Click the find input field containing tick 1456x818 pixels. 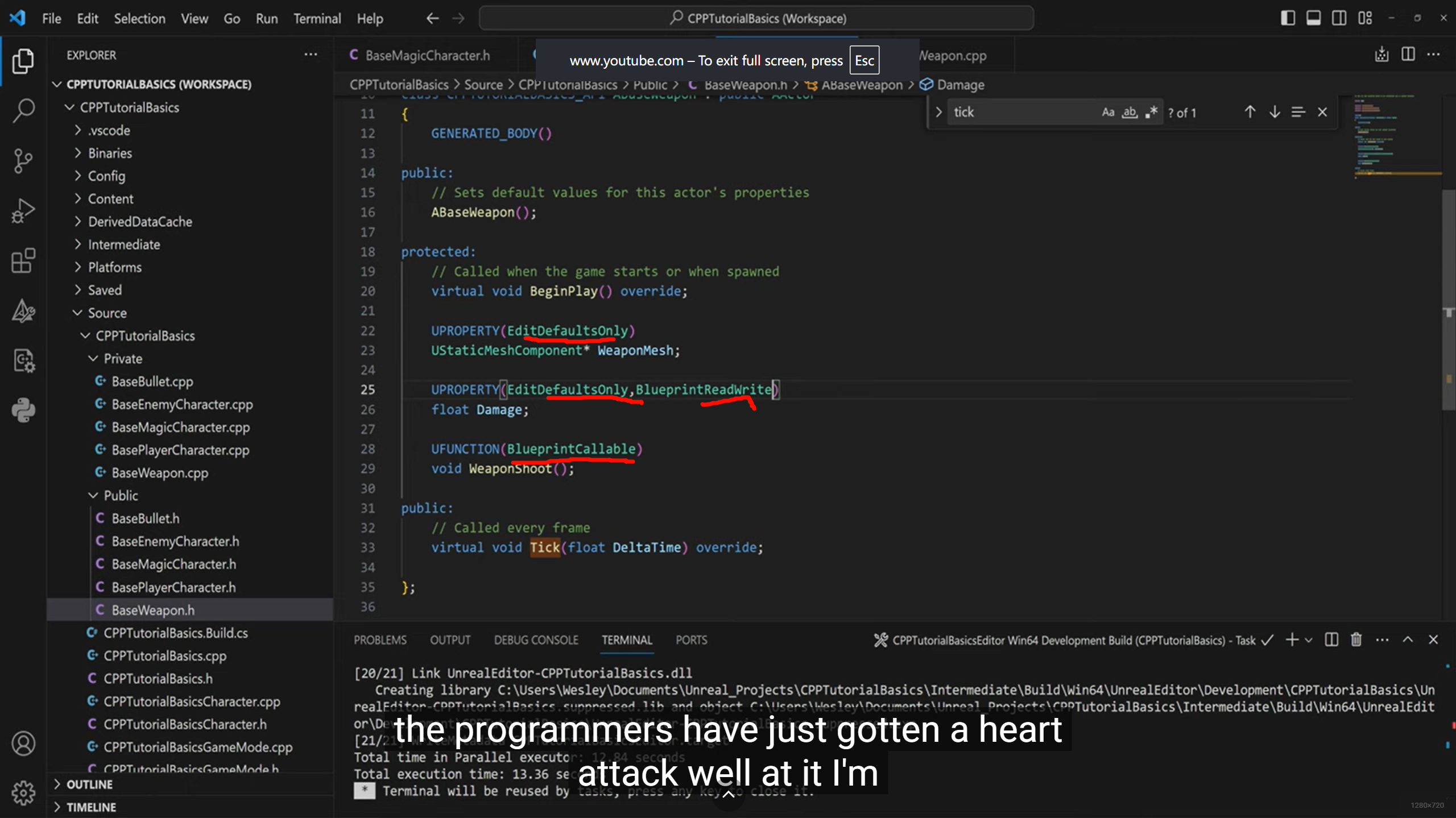tap(1024, 112)
